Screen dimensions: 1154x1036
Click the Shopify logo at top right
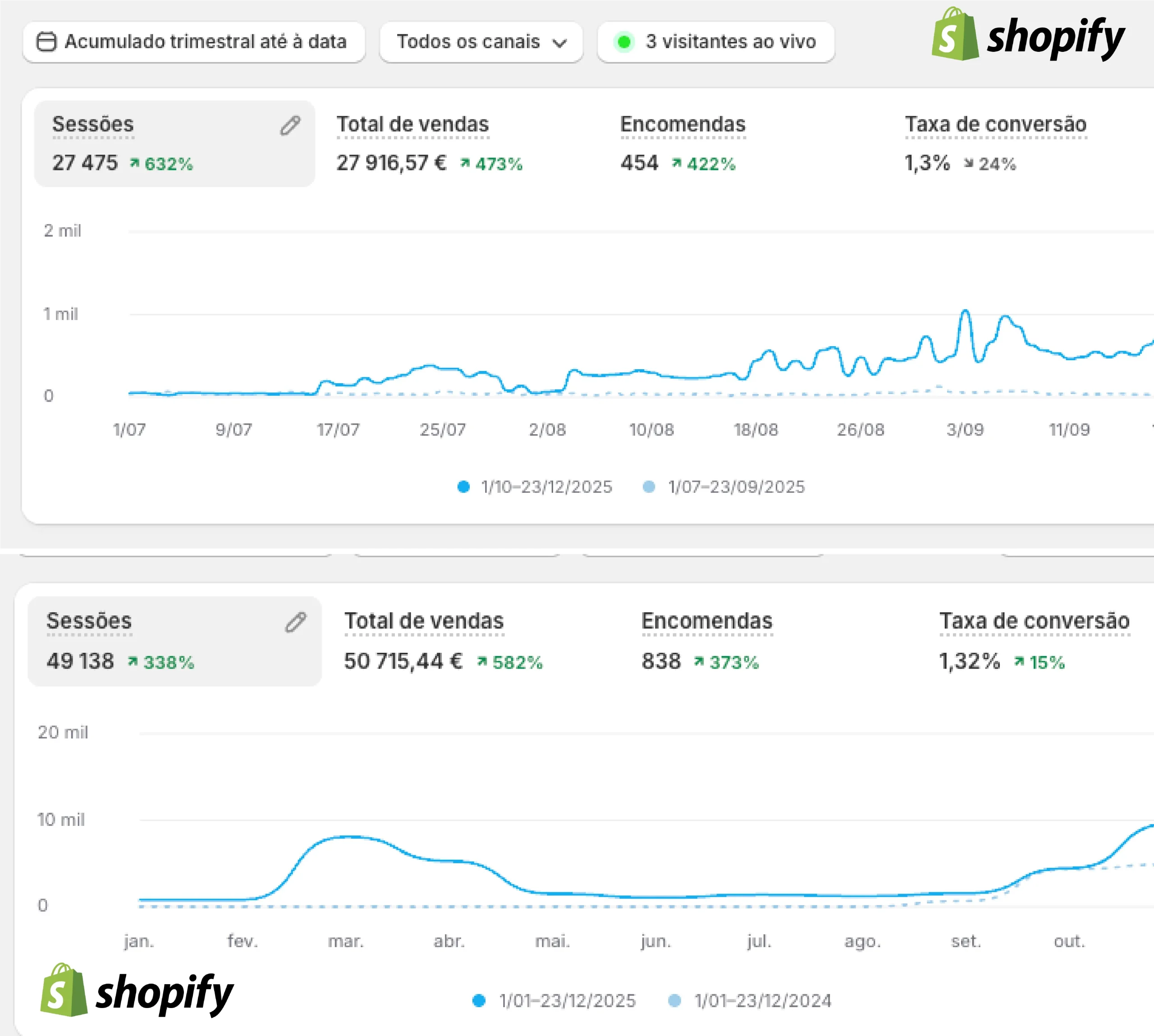click(1028, 35)
